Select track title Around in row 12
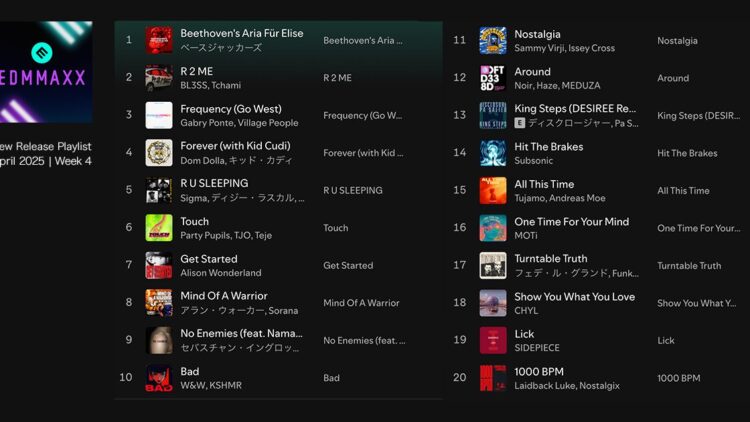The width and height of the screenshot is (750, 422). coord(532,72)
